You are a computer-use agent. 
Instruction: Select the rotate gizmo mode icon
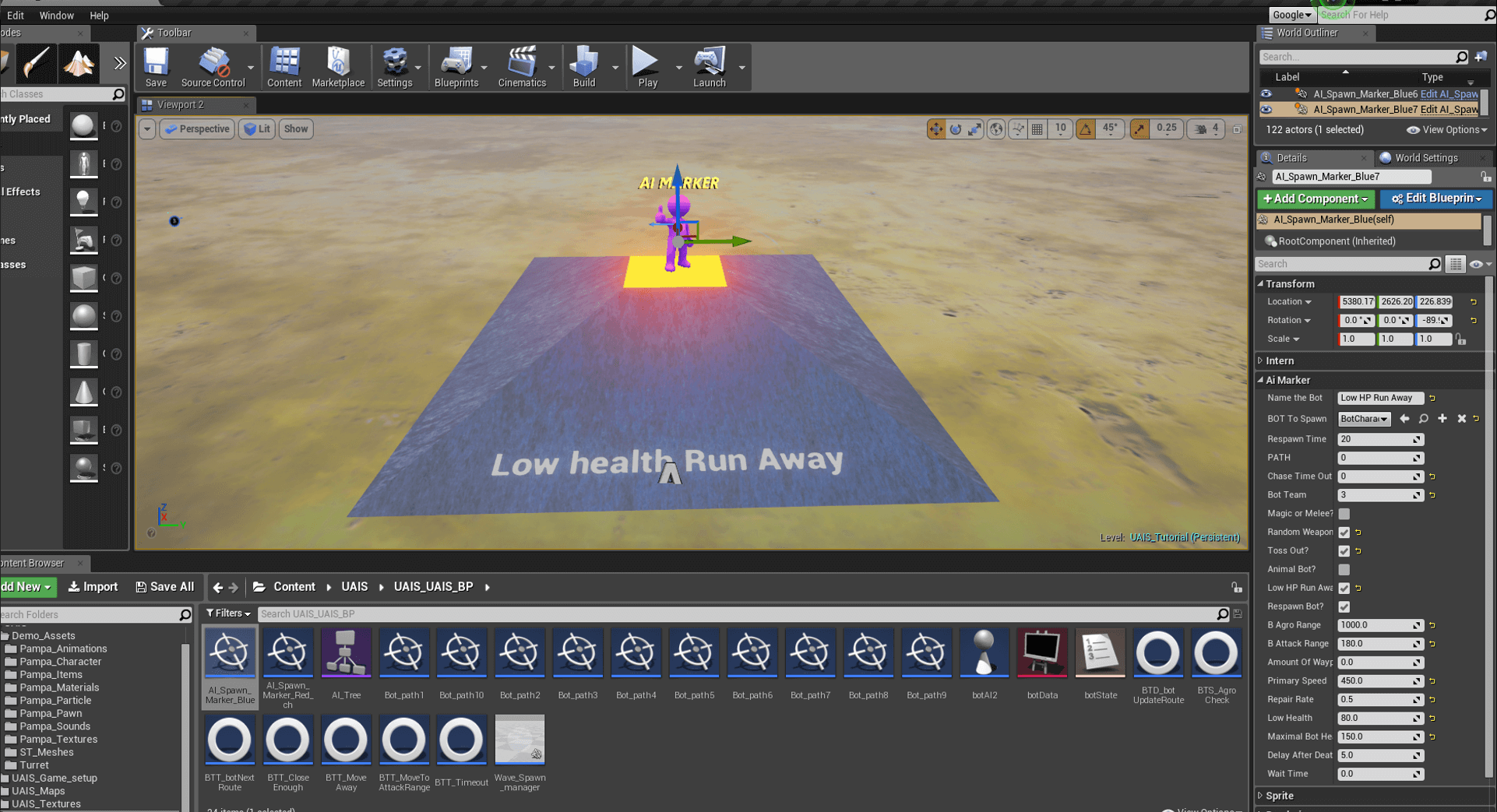click(955, 129)
